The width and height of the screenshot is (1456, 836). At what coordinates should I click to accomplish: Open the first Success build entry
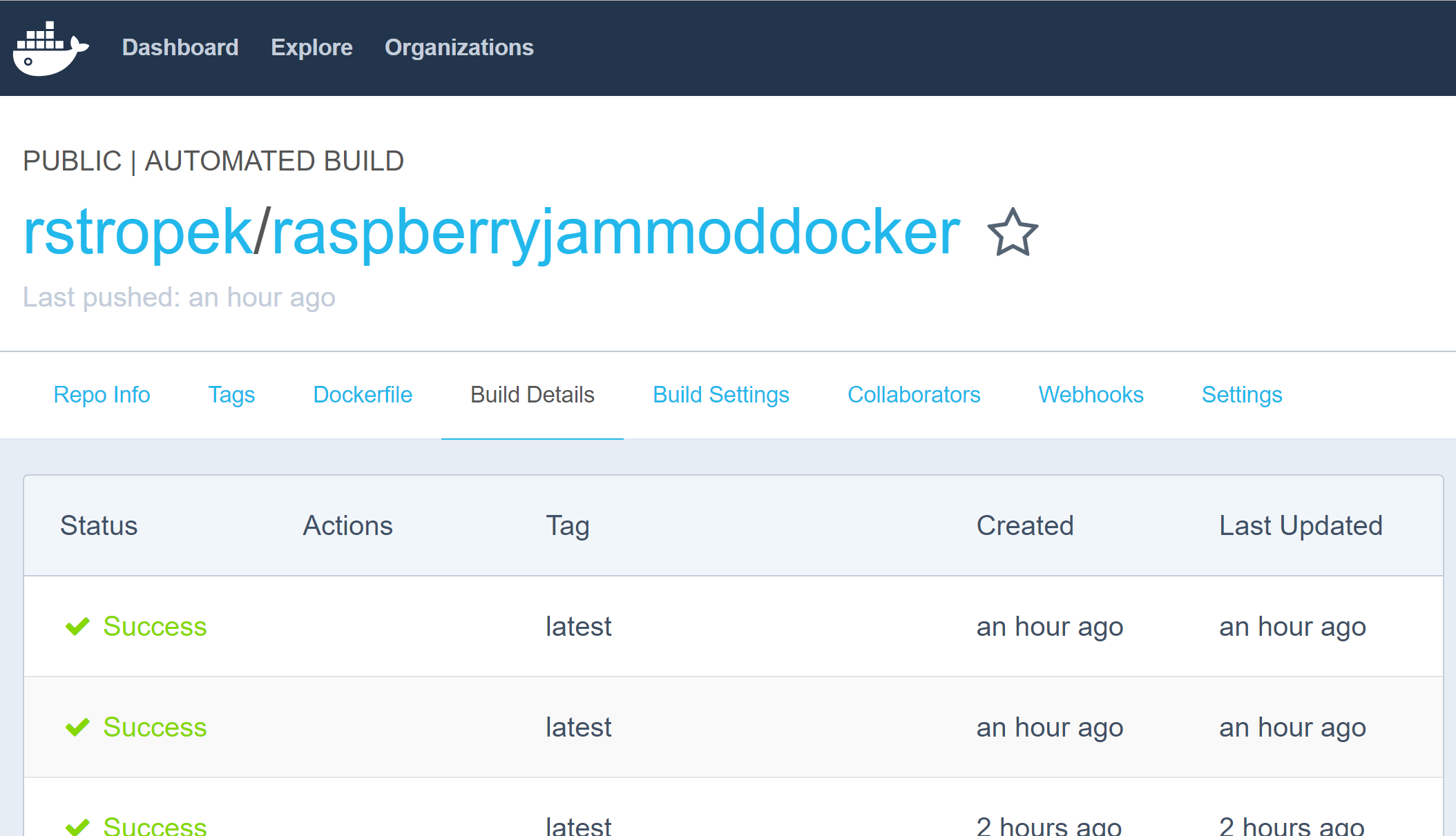point(155,626)
